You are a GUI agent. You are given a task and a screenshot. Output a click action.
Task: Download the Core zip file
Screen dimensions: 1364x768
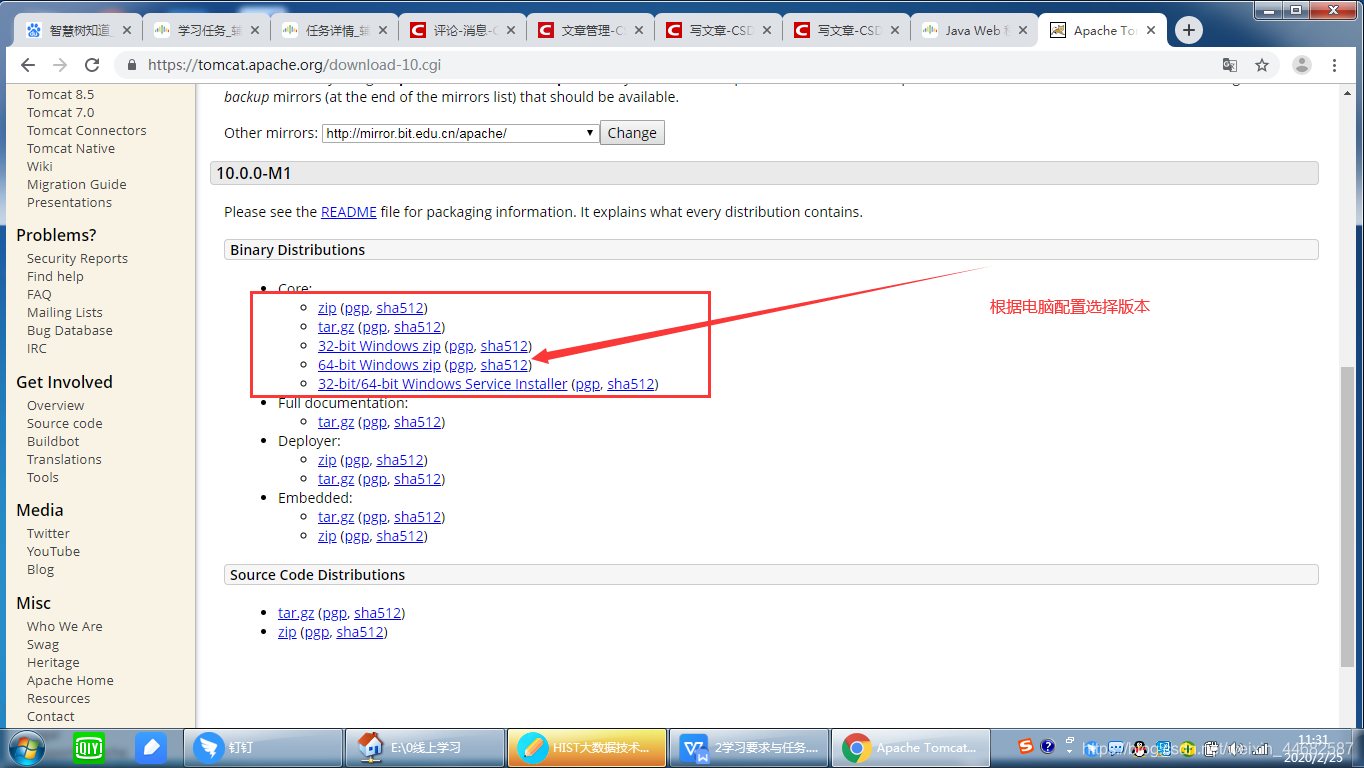pyautogui.click(x=327, y=308)
